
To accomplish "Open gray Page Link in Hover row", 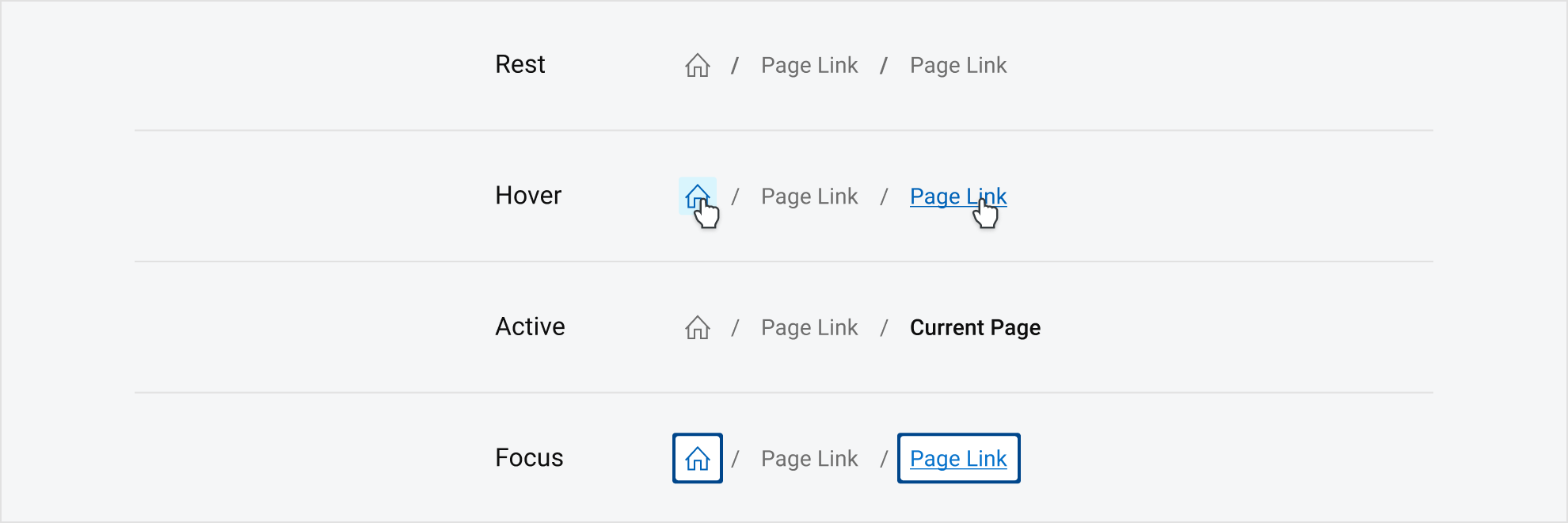I will [x=809, y=196].
